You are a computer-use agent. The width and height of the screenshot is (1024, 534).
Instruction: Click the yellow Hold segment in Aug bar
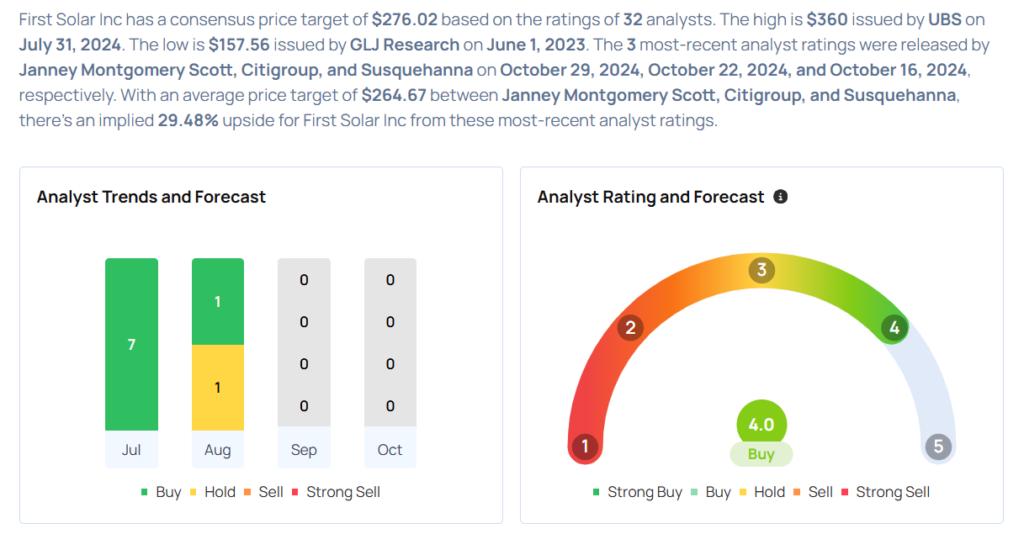[x=217, y=387]
